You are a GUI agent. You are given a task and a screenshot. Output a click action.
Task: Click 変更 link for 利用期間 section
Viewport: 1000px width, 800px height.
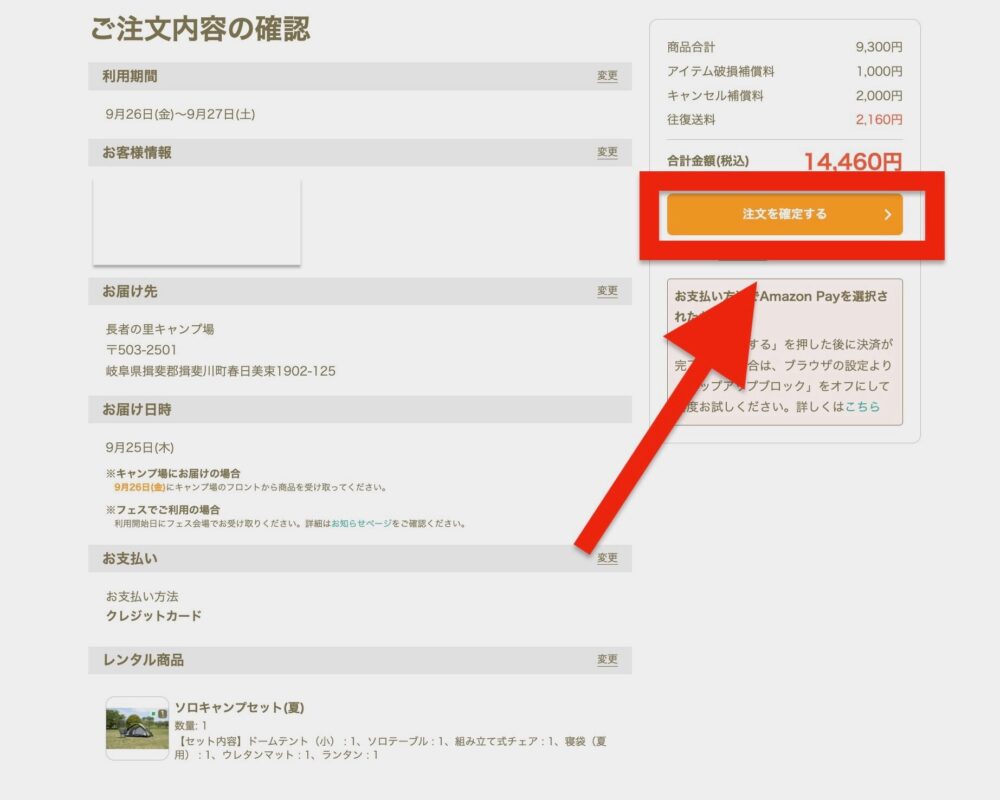click(607, 76)
